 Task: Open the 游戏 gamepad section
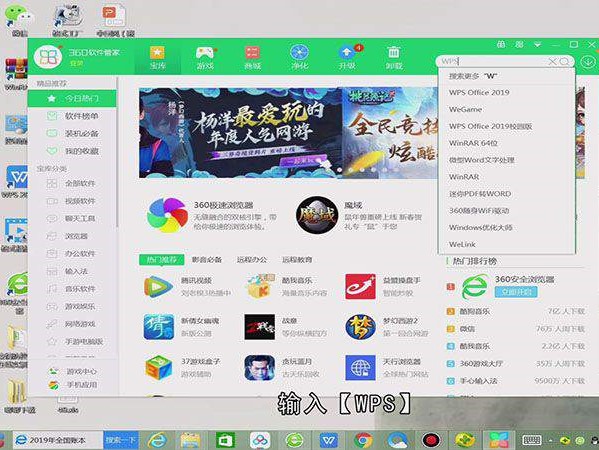(205, 57)
